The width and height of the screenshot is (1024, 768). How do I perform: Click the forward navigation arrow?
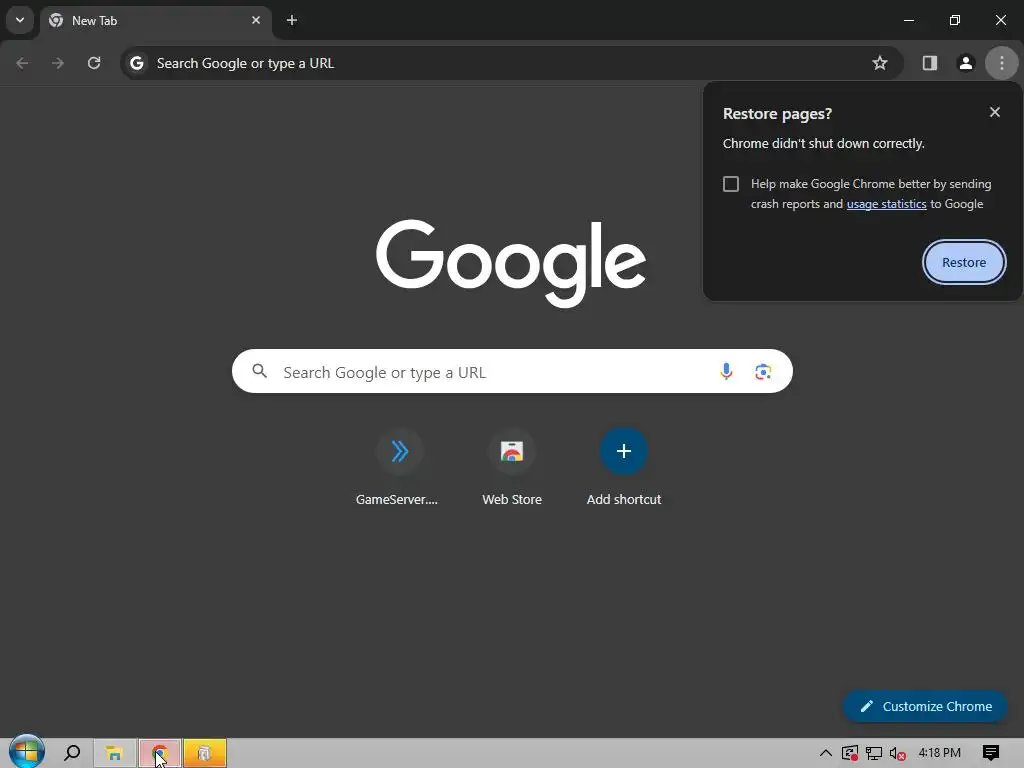58,63
